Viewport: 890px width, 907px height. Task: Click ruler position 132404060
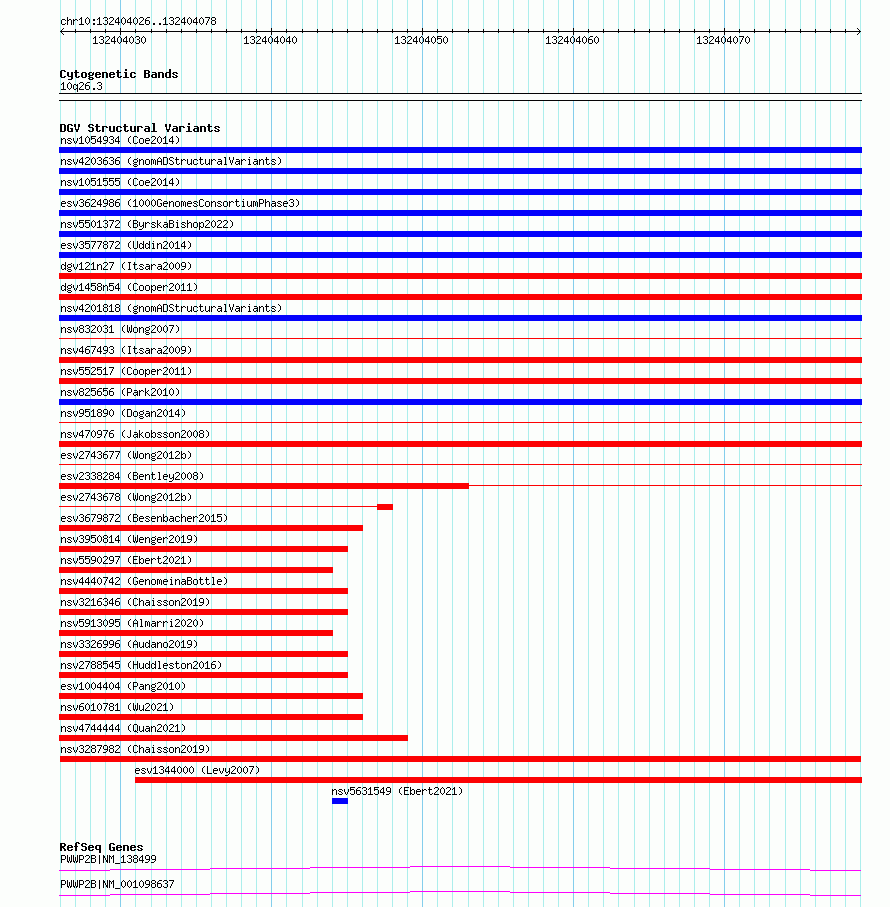point(572,40)
